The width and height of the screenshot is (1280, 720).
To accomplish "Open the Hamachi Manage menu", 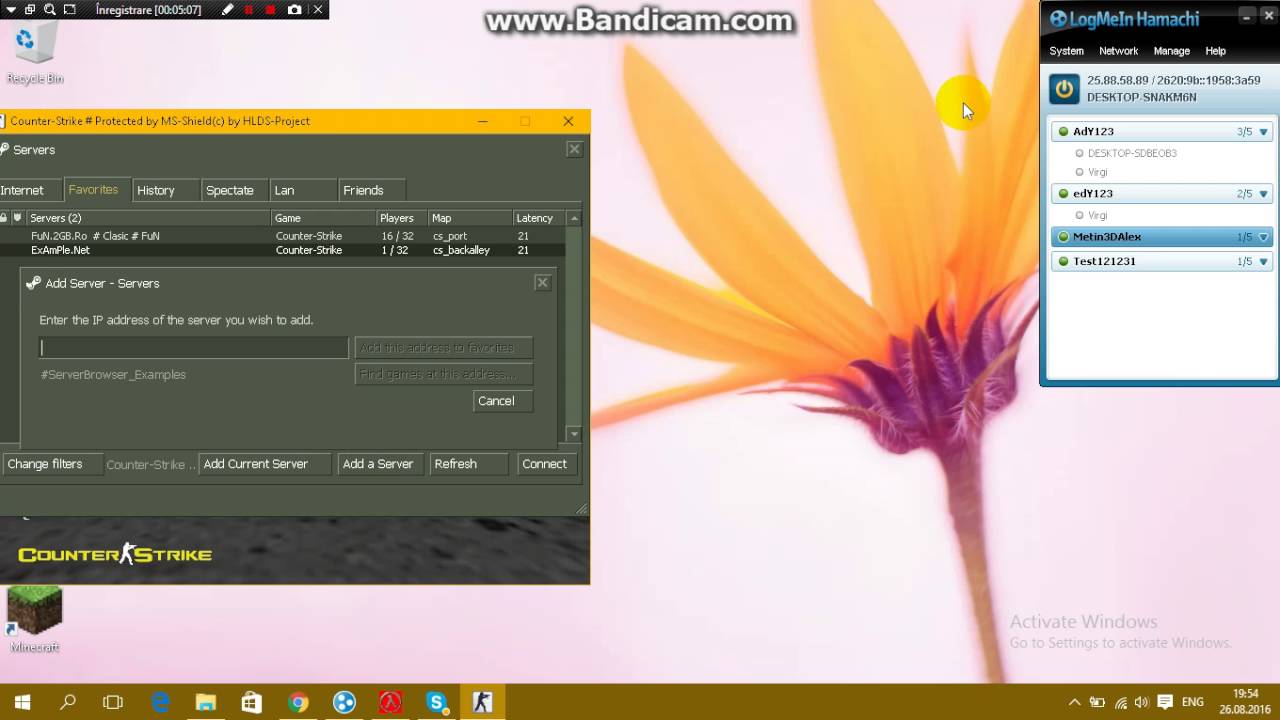I will pos(1171,51).
